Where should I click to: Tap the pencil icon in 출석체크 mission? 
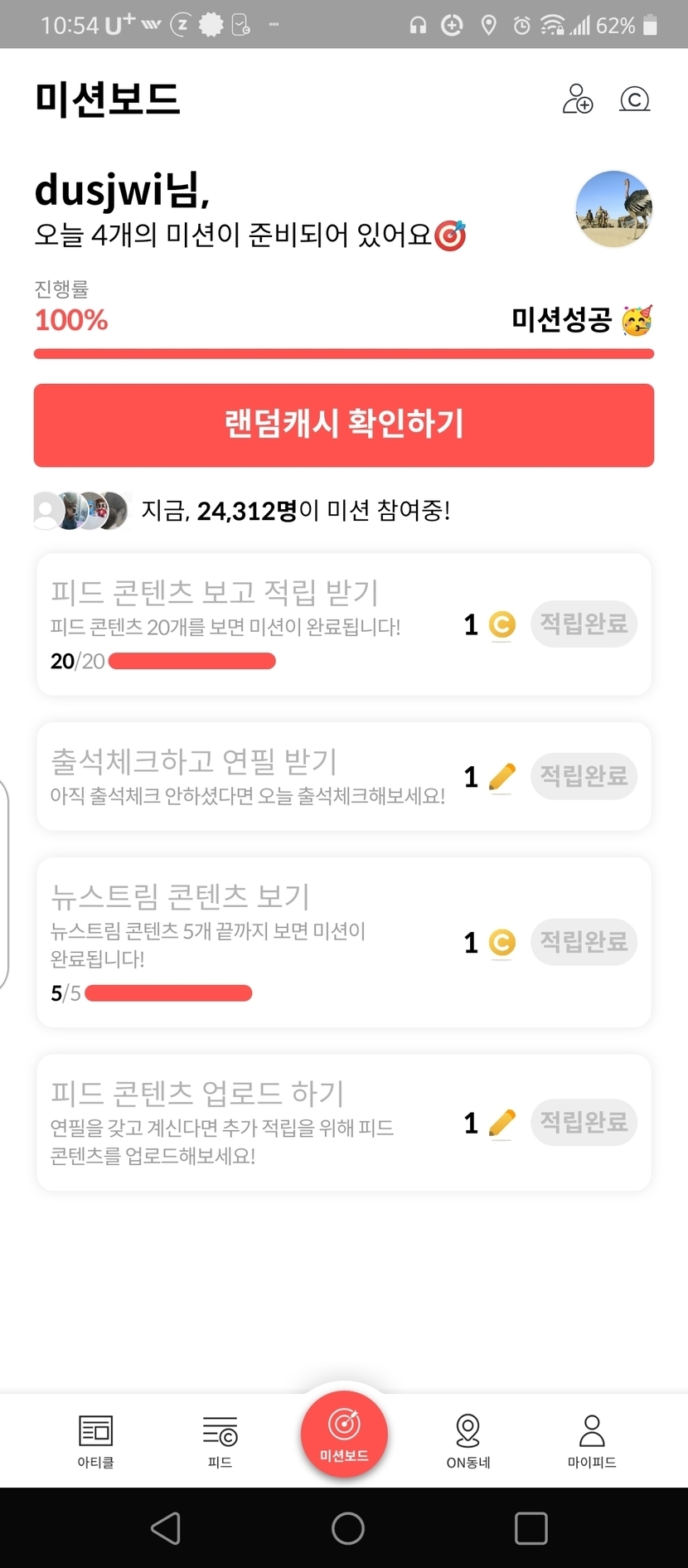[502, 777]
